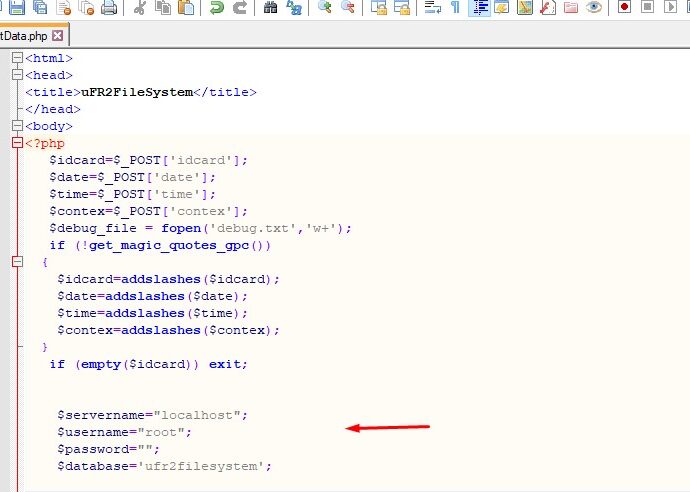Screen dimensions: 690x492
Task: Click the $database='ufr2filesystem' line
Action: 165,466
